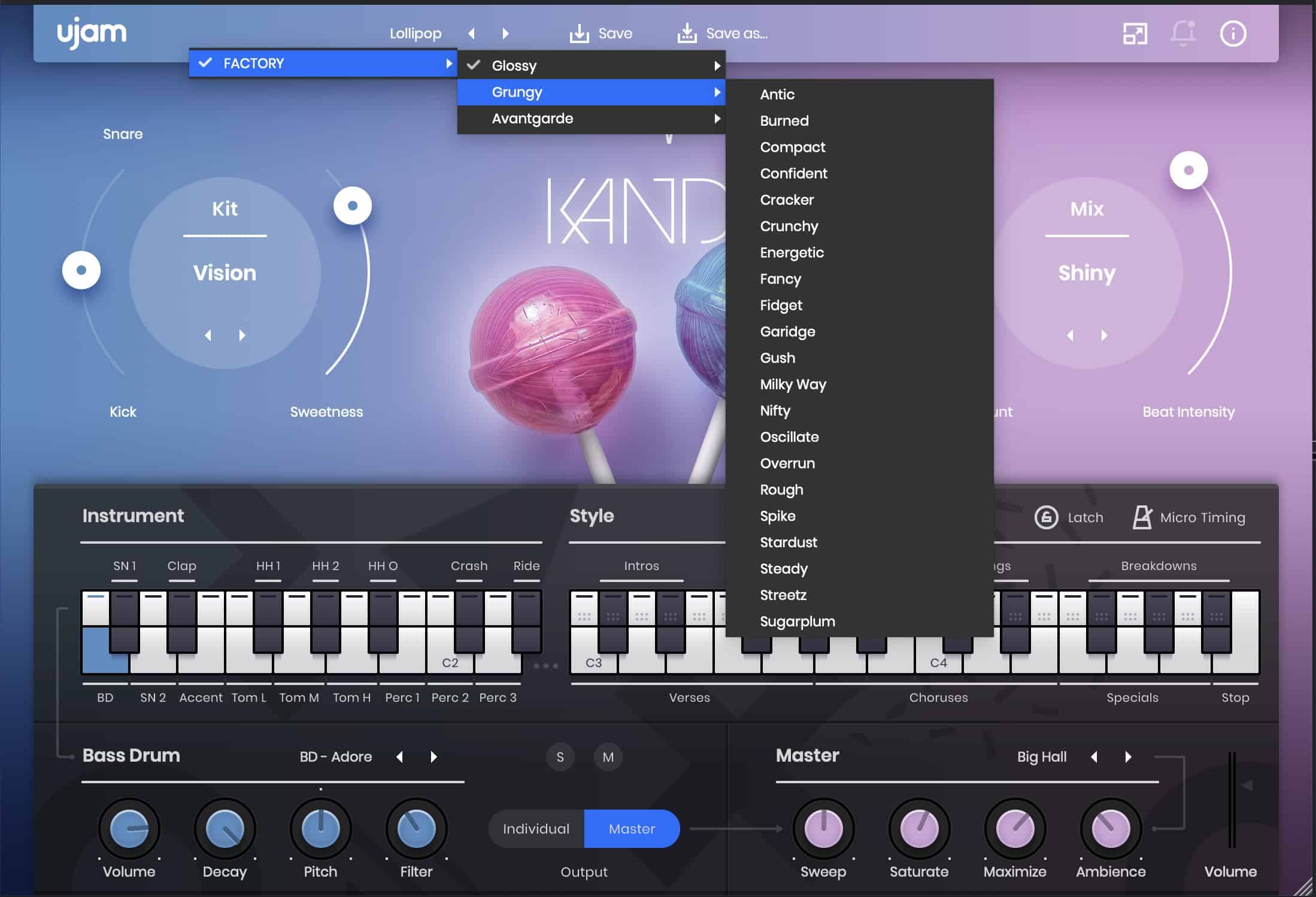Click the Sweetness slider handle

coord(353,206)
